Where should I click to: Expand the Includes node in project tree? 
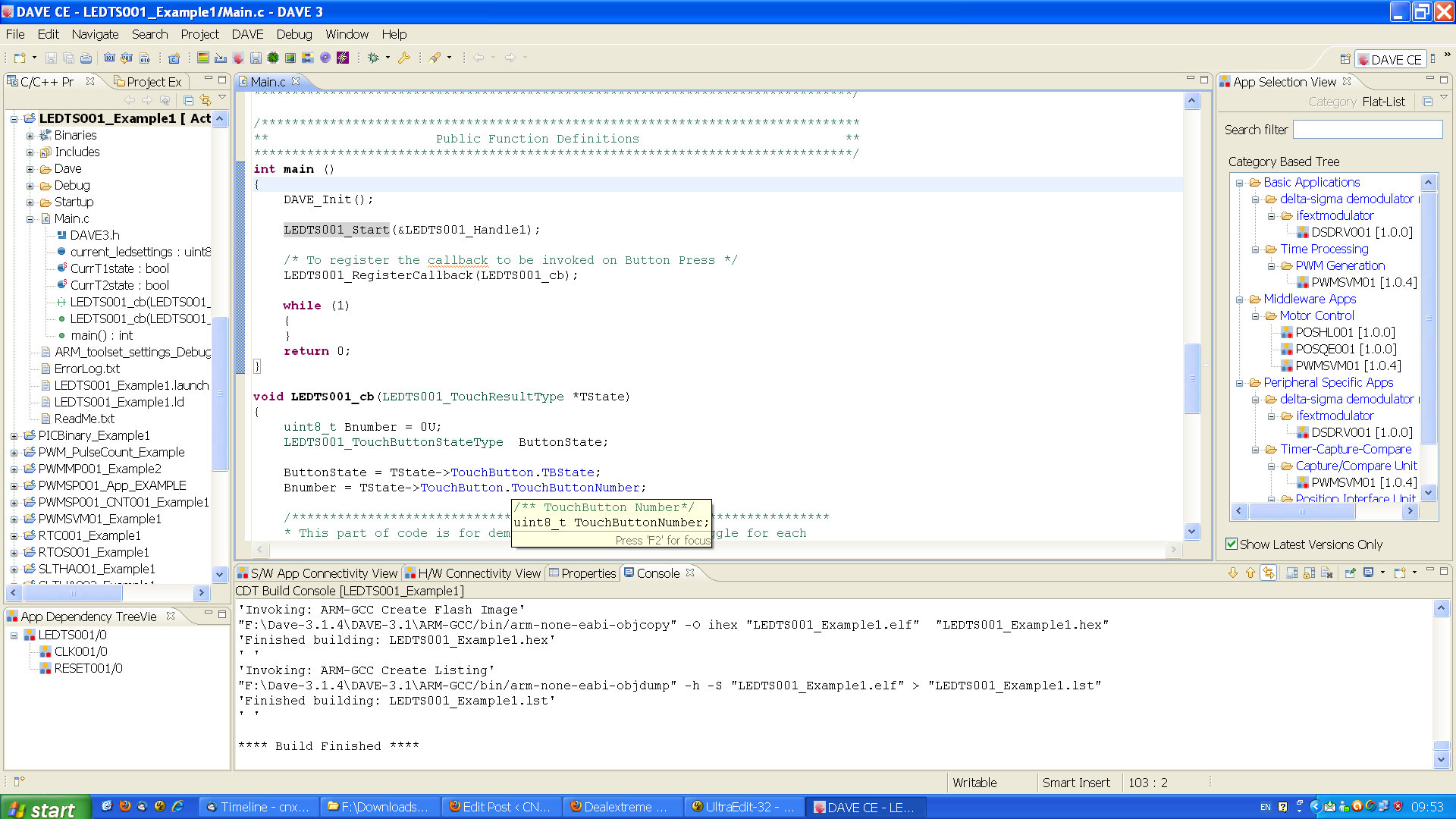(30, 152)
